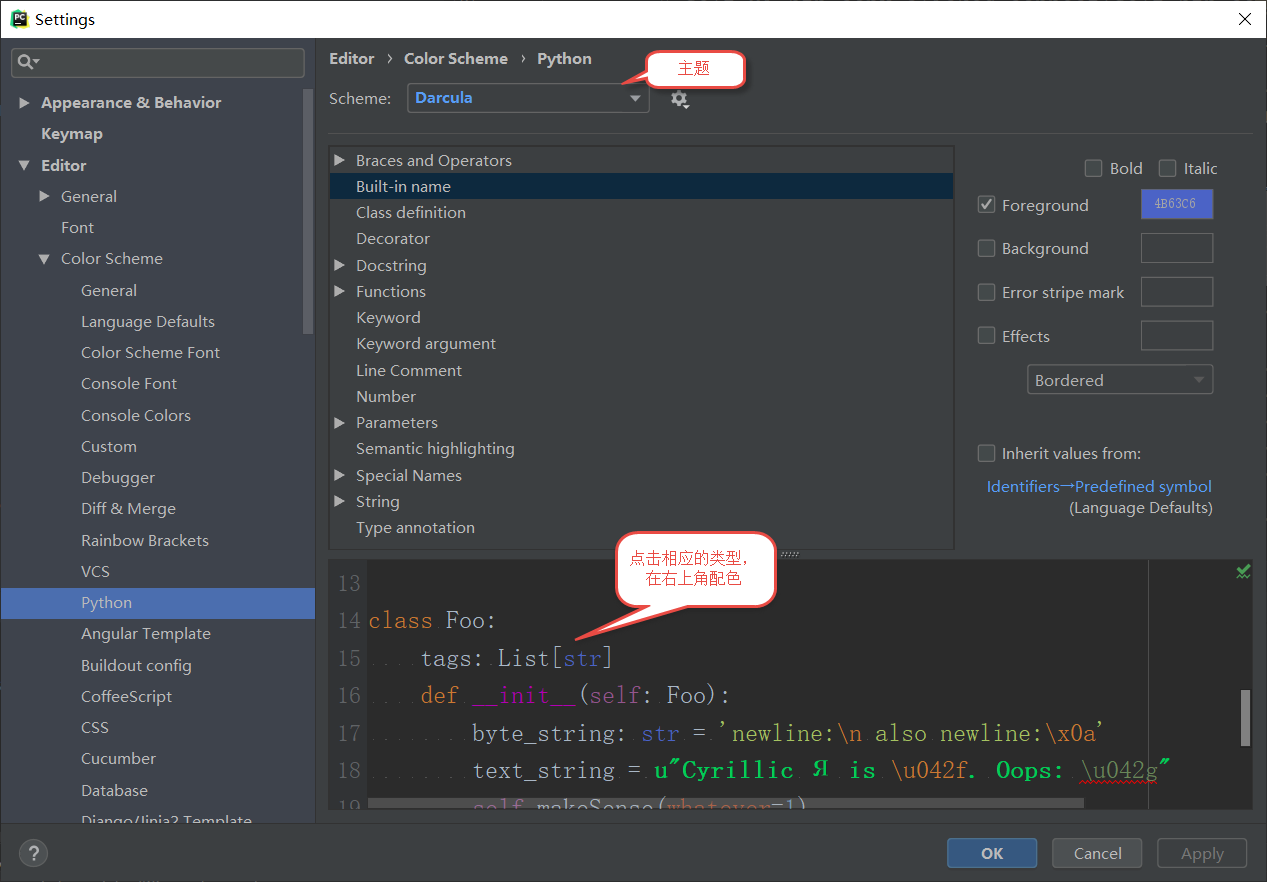
Task: Expand Braces and Operators group
Action: click(340, 160)
